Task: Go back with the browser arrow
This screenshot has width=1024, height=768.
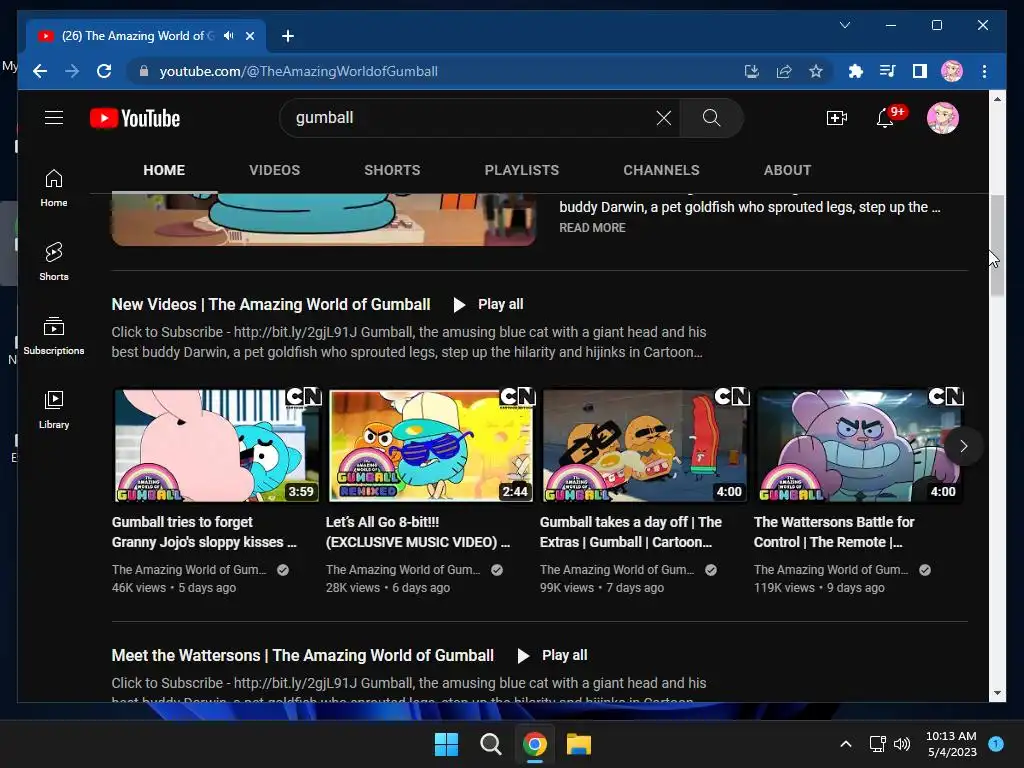Action: tap(40, 71)
